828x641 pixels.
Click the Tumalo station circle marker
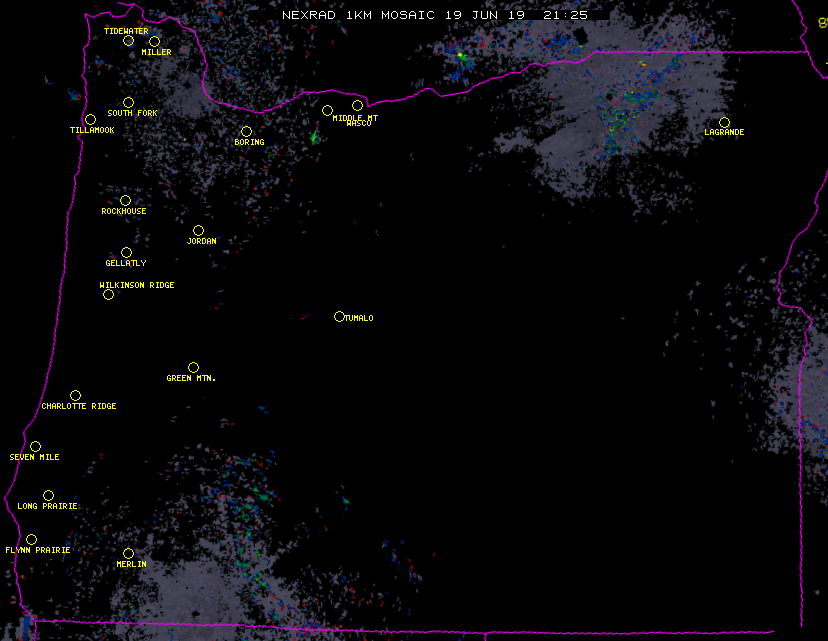(339, 316)
